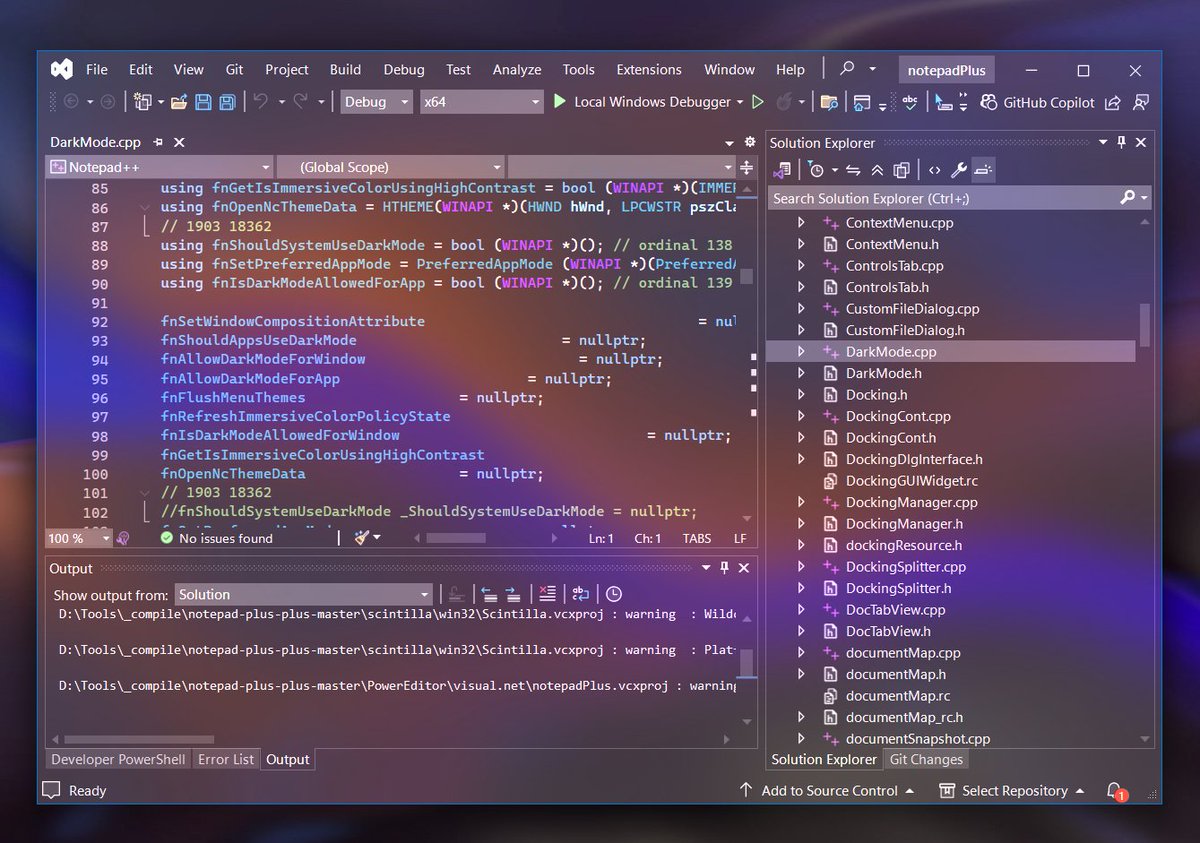Open the Debug configuration dropdown

pyautogui.click(x=376, y=102)
